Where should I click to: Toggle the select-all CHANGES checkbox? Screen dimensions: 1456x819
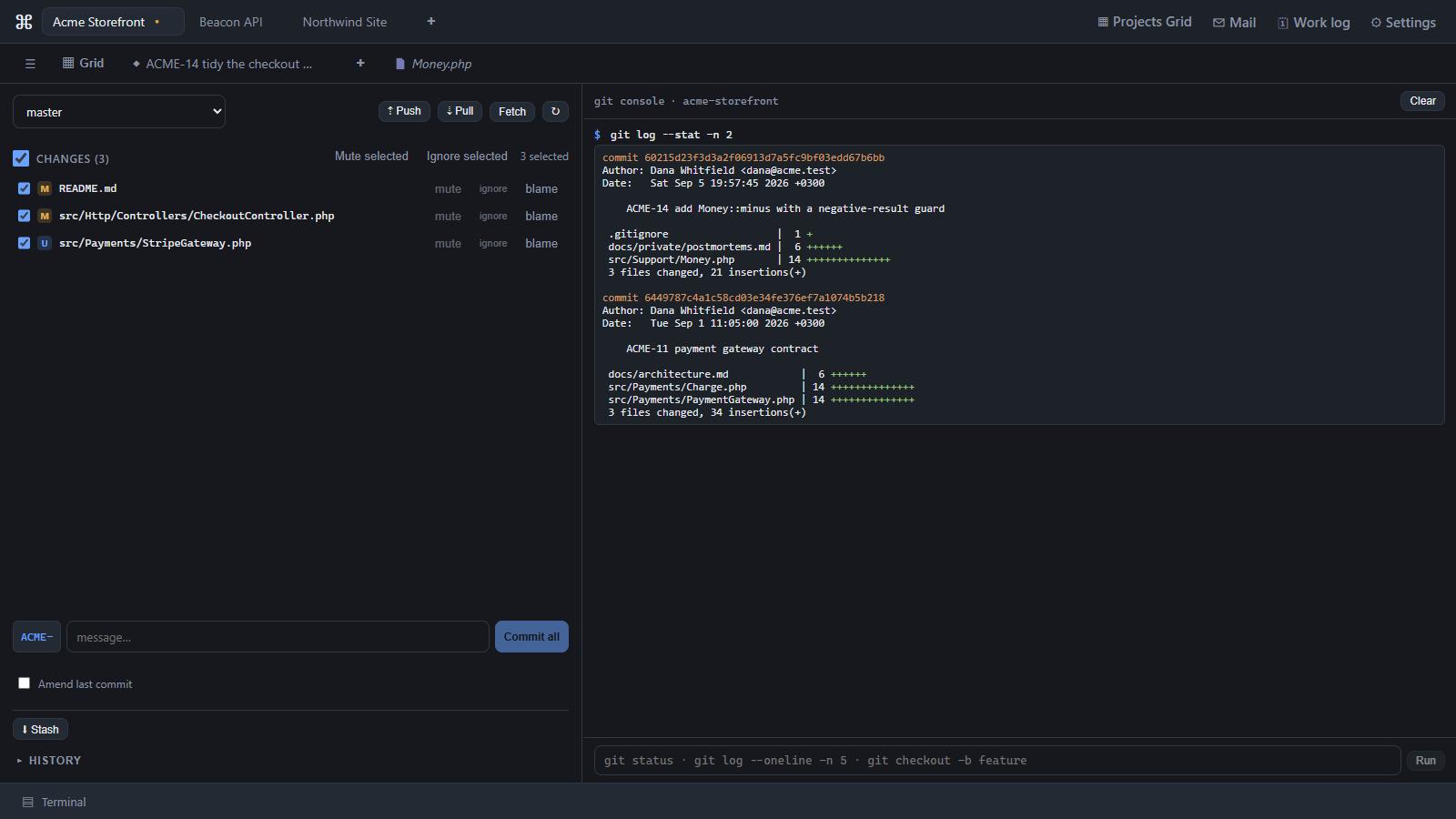(21, 158)
